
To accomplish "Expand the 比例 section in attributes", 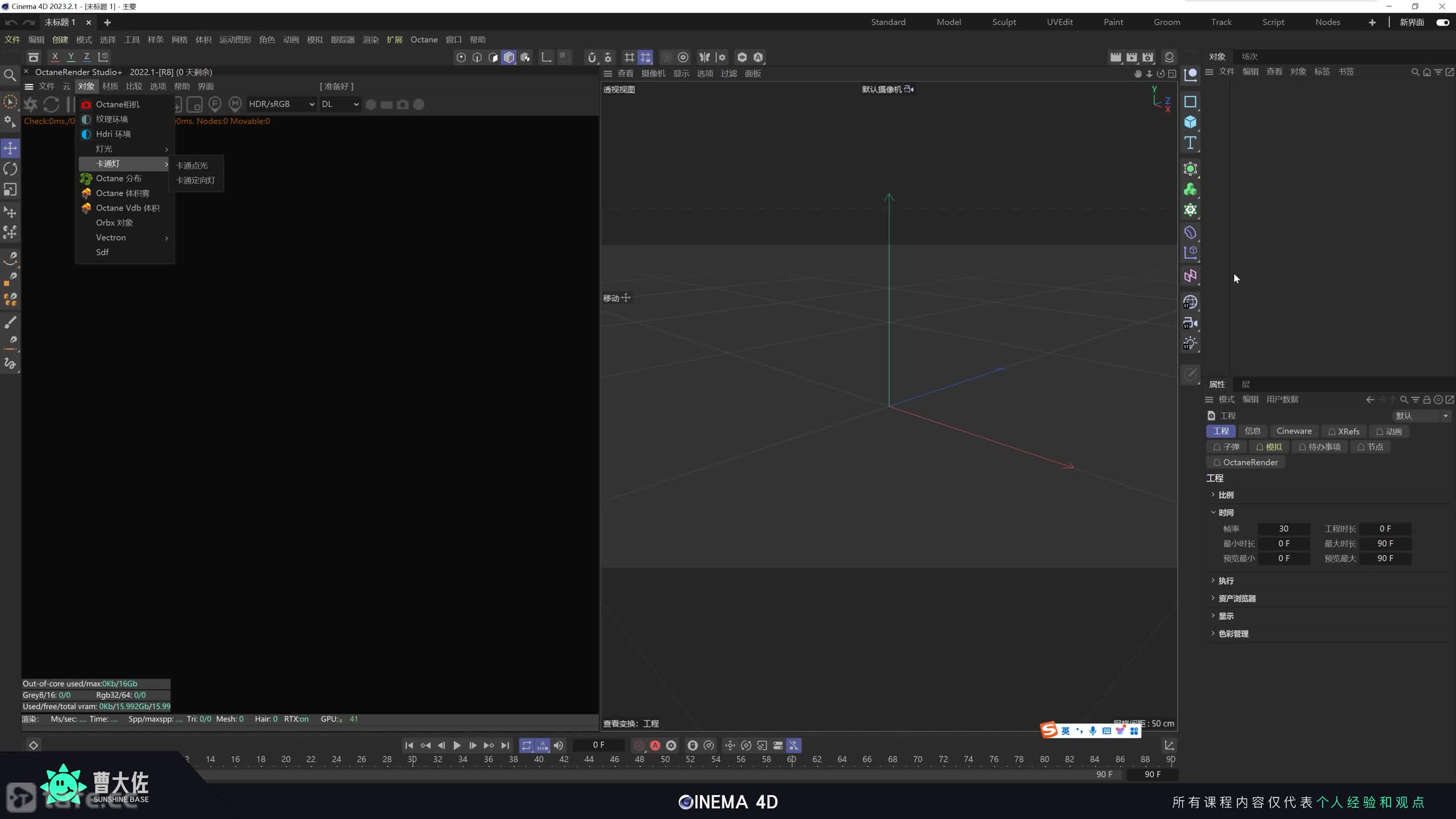I will pos(1226,495).
